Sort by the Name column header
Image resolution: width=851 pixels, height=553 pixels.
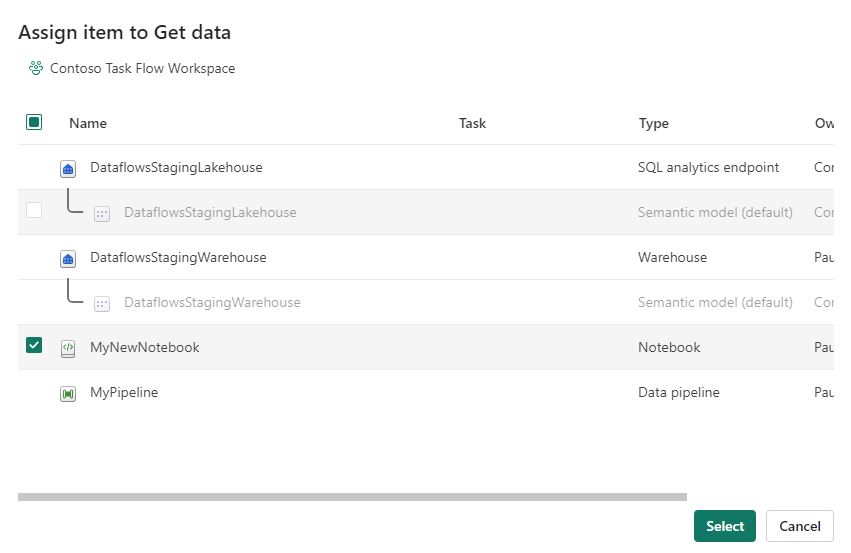tap(88, 123)
